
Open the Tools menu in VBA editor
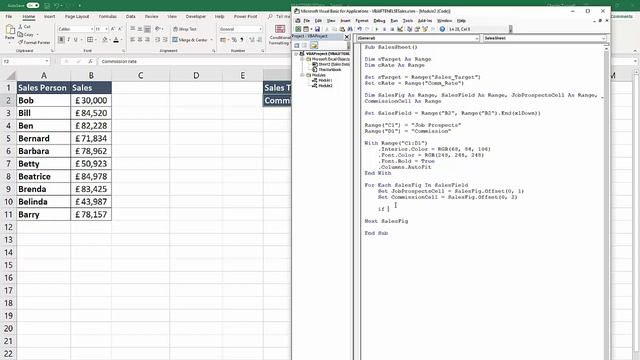407,21
